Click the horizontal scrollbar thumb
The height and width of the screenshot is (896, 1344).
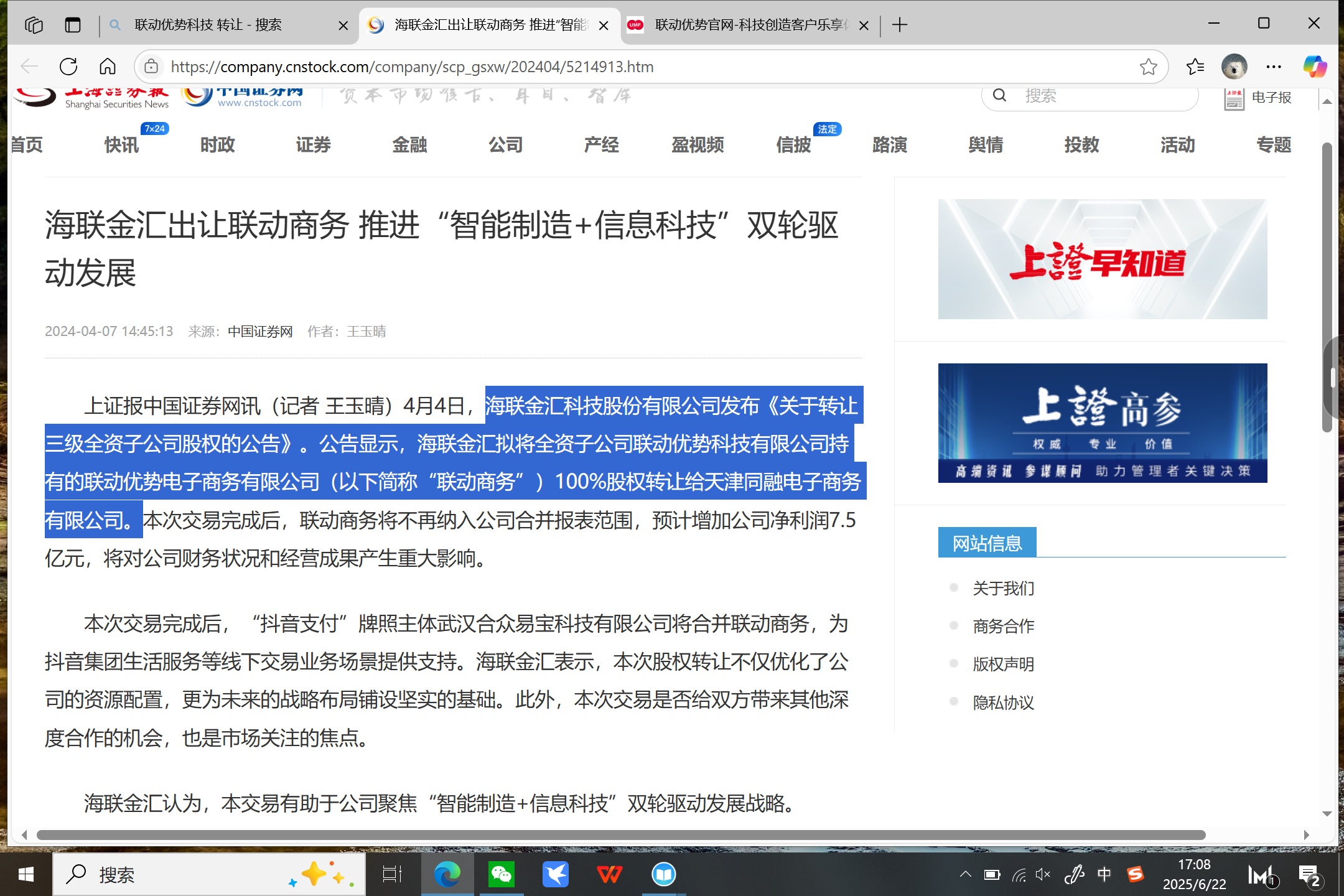coord(621,835)
